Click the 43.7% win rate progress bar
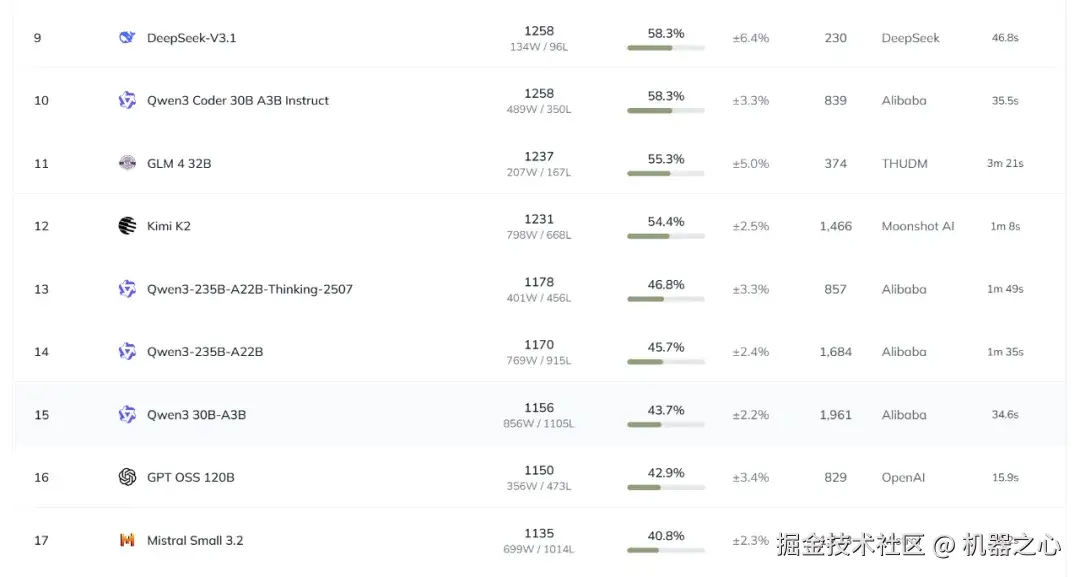This screenshot has width=1080, height=577. pos(665,424)
